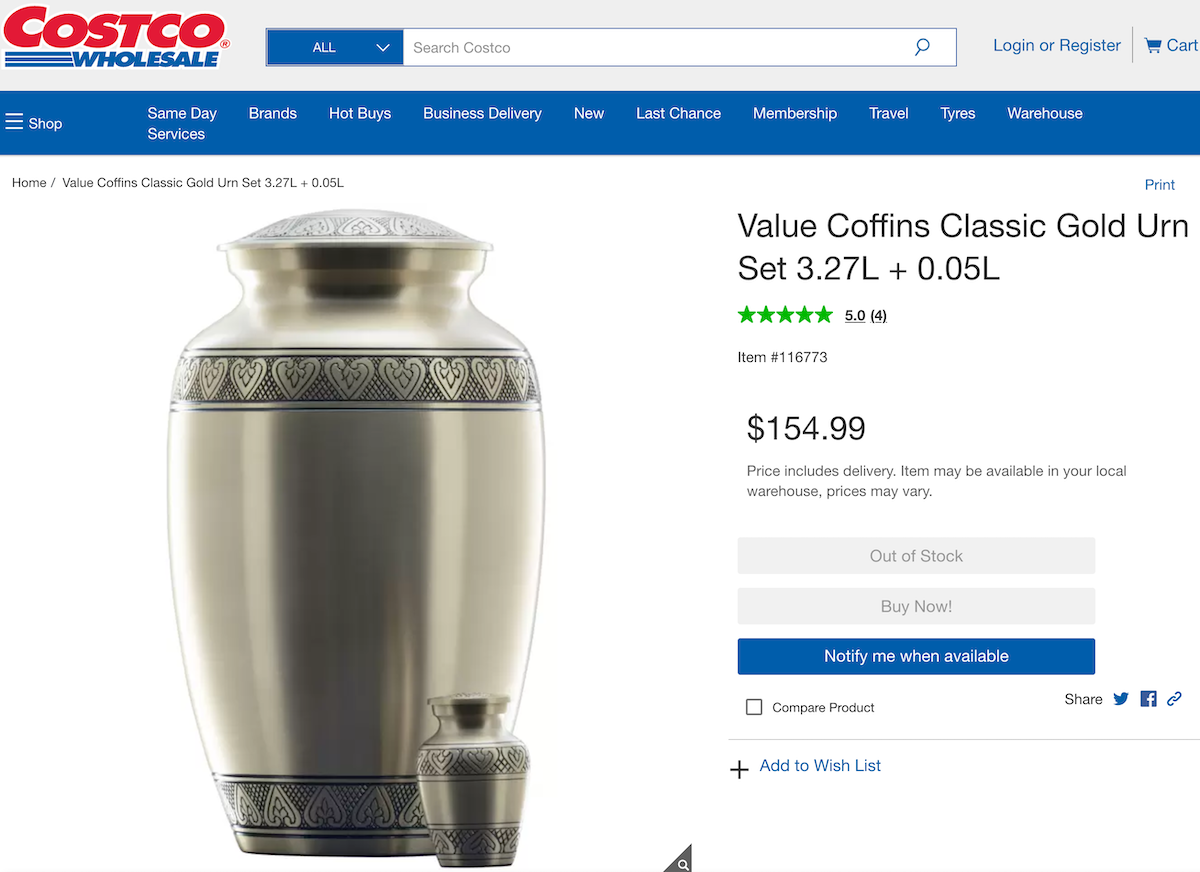Share product on Twitter
Screen dimensions: 1200x872
pyautogui.click(x=1121, y=699)
